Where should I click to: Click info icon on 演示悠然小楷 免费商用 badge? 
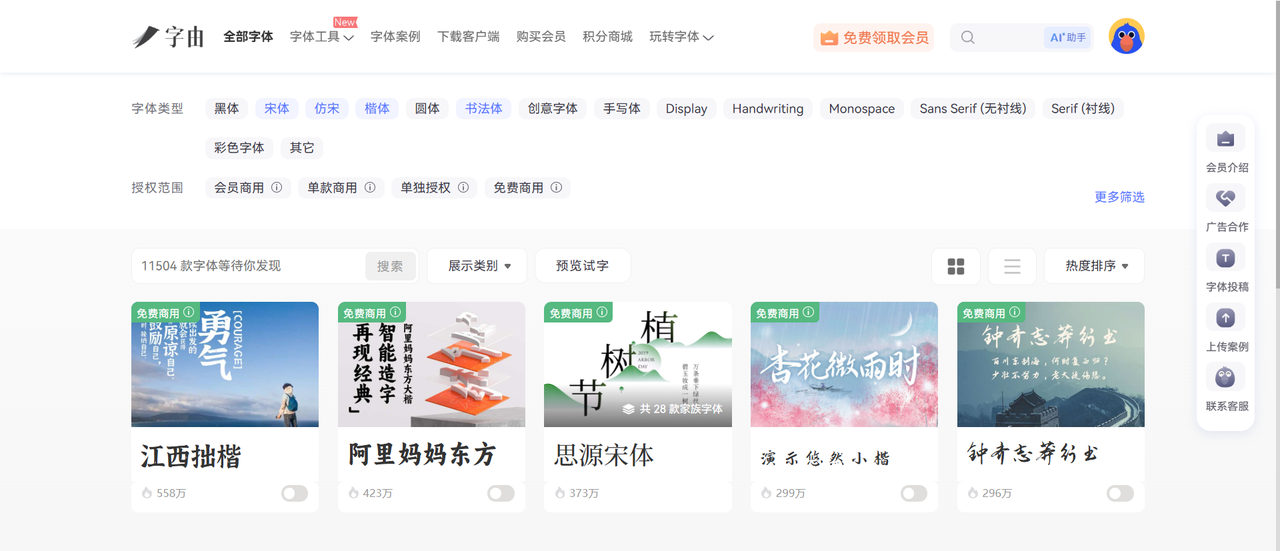pos(809,313)
